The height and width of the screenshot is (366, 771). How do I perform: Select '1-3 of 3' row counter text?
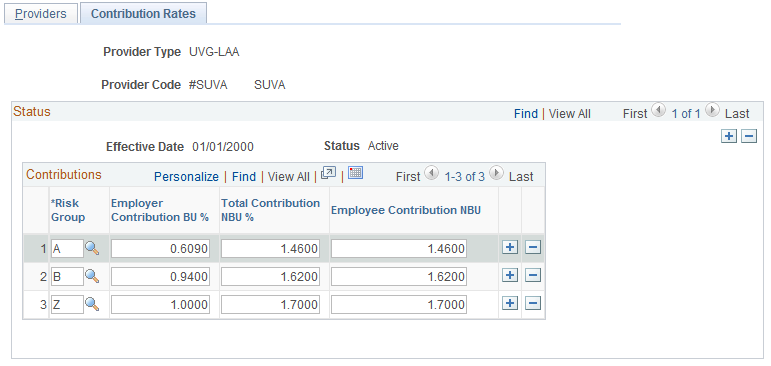tap(465, 177)
